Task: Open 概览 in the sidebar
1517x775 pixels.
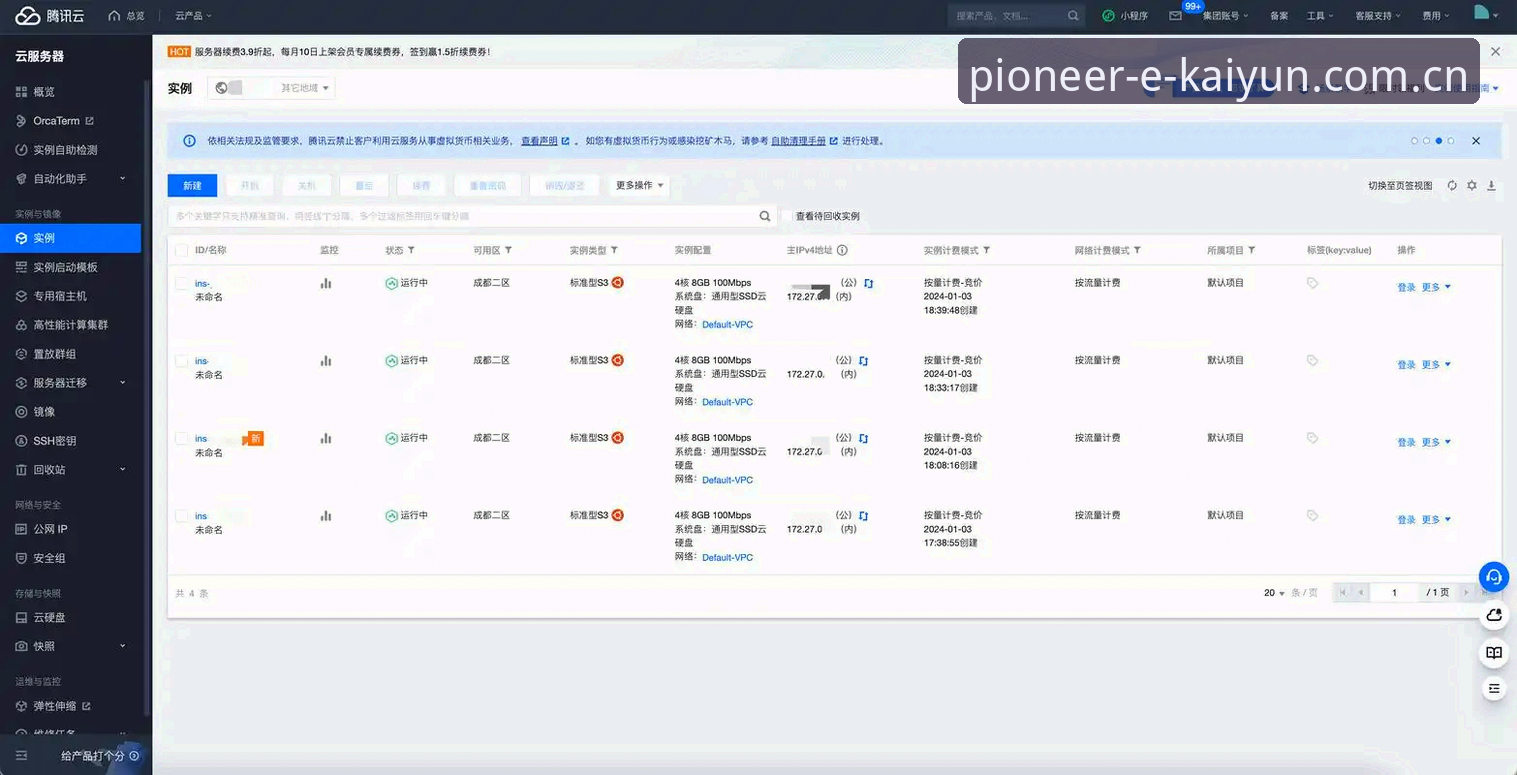Action: tap(44, 92)
